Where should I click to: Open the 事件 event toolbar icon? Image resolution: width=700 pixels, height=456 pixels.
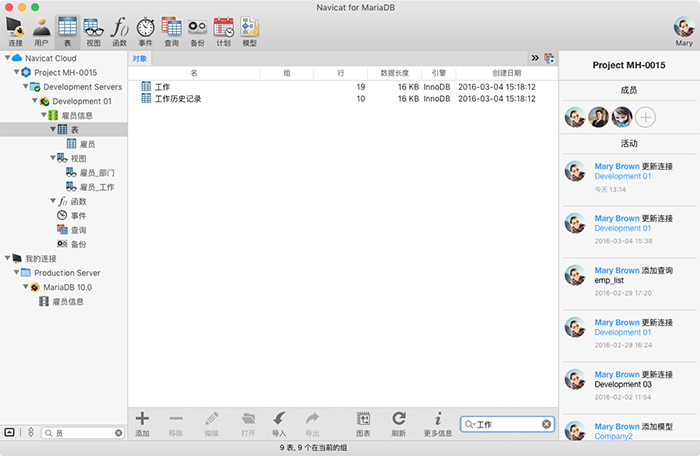pyautogui.click(x=146, y=31)
